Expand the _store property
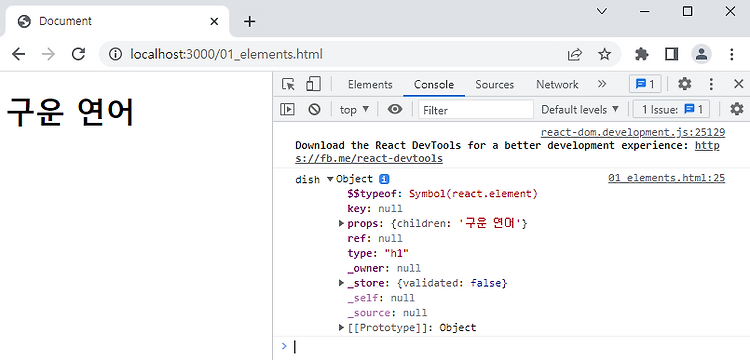 click(342, 283)
